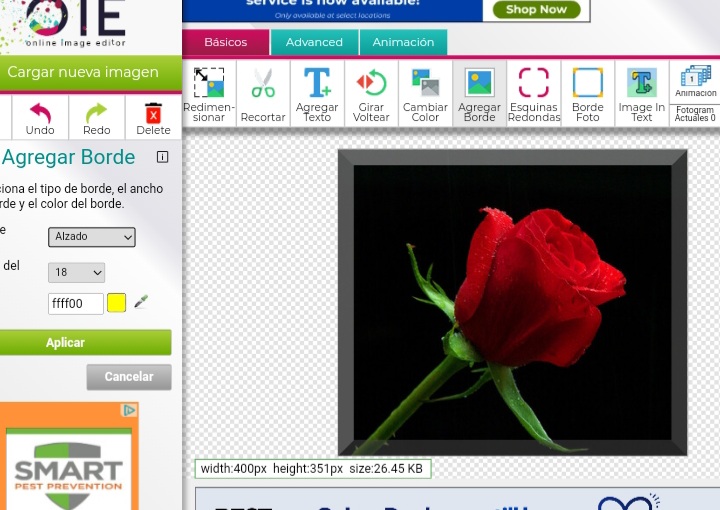Screen dimensions: 720x510
Task: Open the Image In Text tool
Action: pos(641,93)
